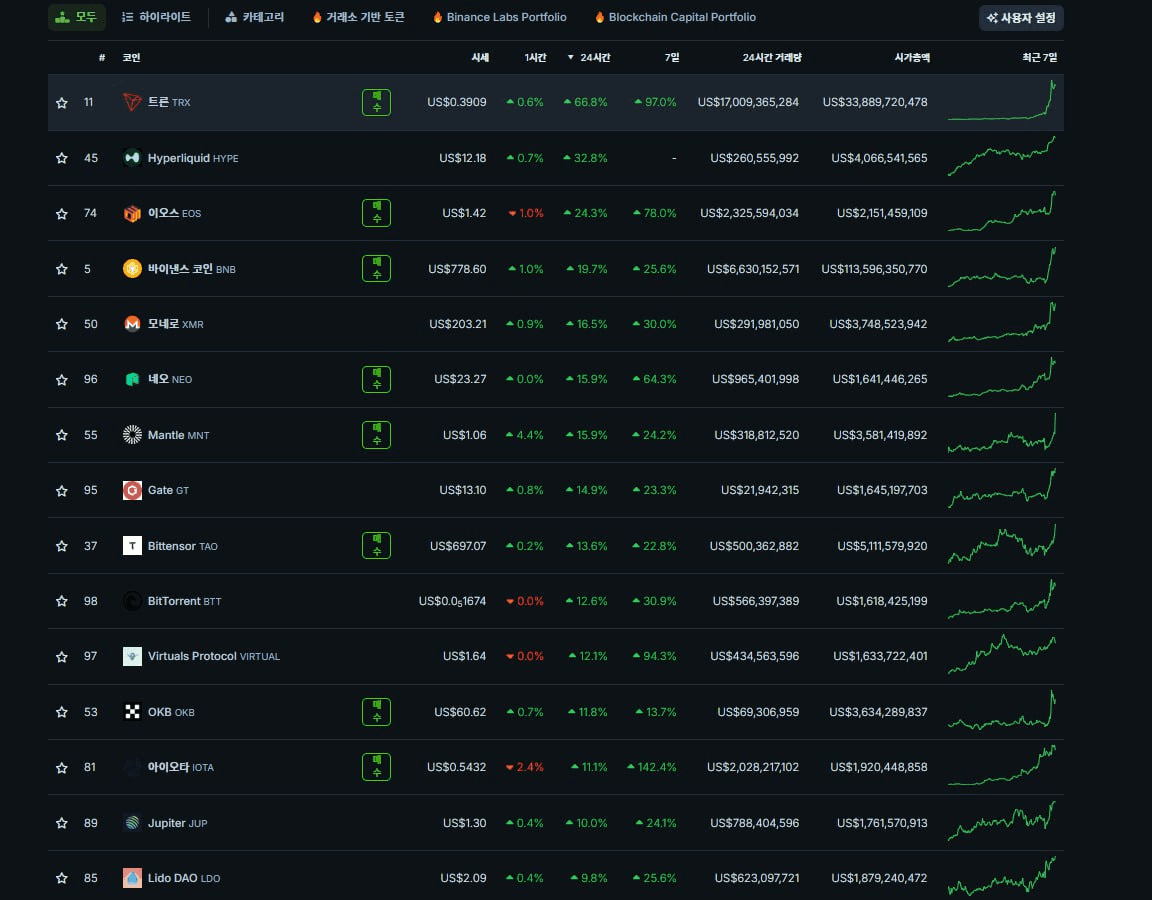Viewport: 1152px width, 900px height.
Task: Click the BNB (바이낸스 코인) coin logo
Action: click(x=132, y=268)
